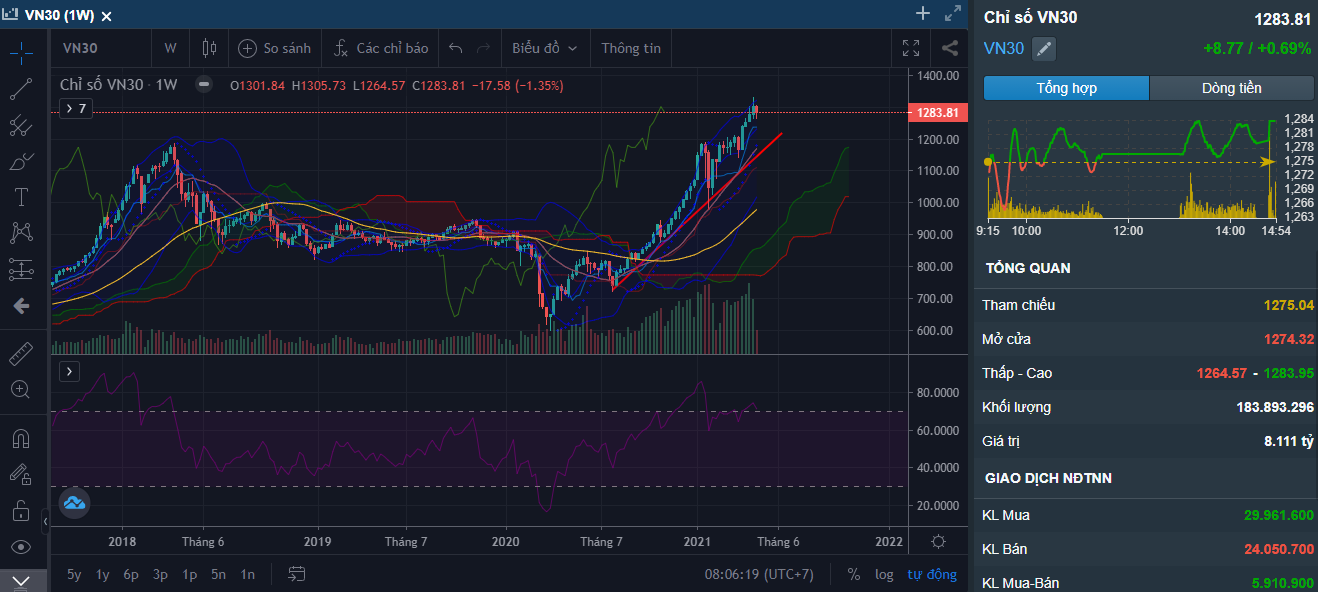Viewport: 1318px width, 592px height.
Task: Expand the RSI pane legend arrow
Action: click(70, 372)
